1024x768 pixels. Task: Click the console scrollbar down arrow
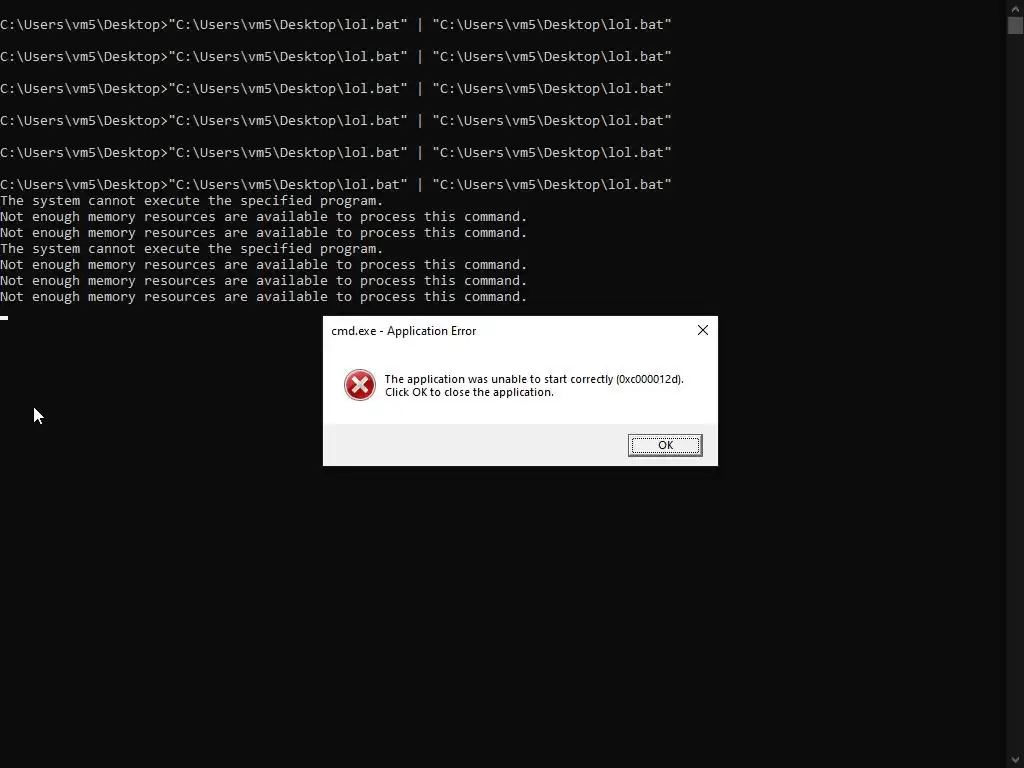pyautogui.click(x=1015, y=760)
